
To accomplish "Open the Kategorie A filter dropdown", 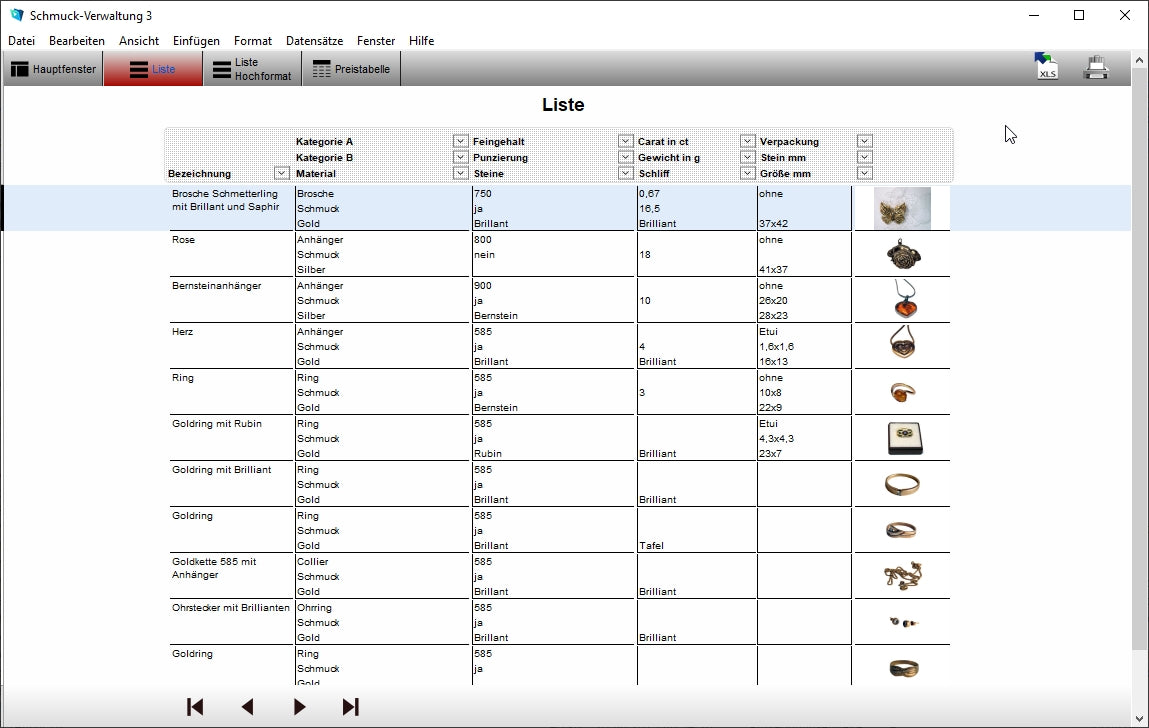I will click(x=460, y=141).
